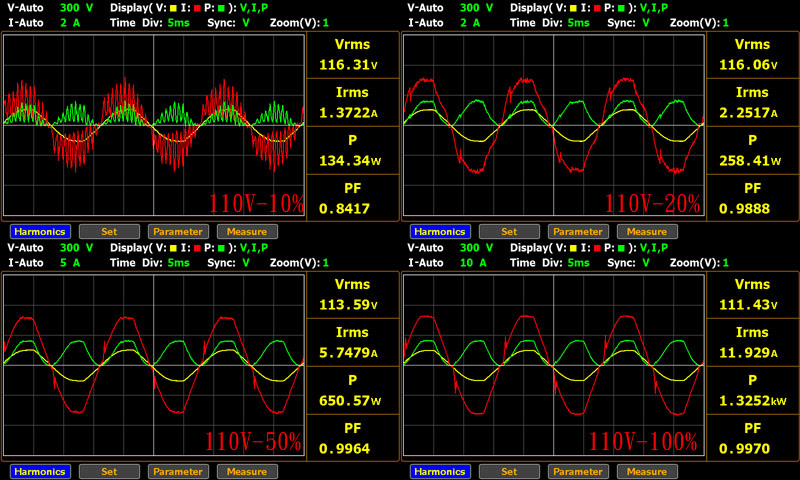Open Parameter in the 110V-20% panel

click(x=578, y=232)
